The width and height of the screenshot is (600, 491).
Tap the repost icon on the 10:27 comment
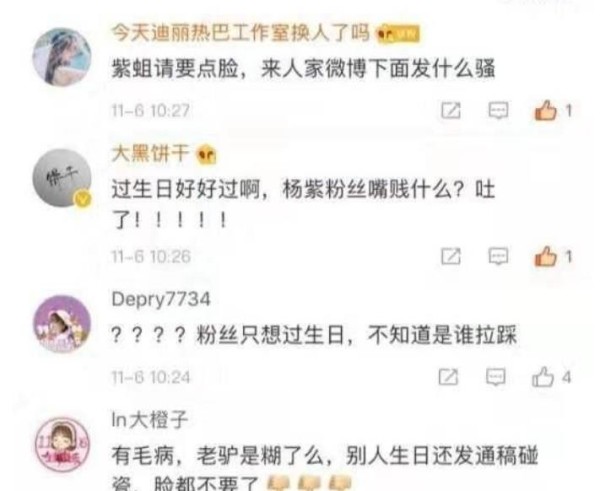point(451,111)
